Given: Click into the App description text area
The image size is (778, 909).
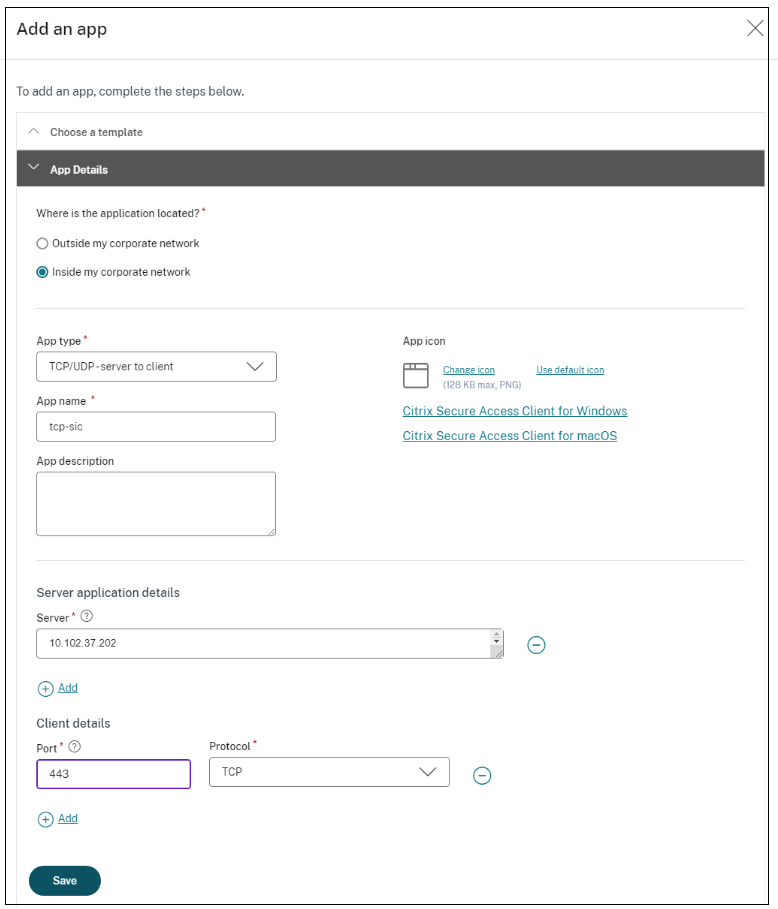Looking at the screenshot, I should [156, 504].
